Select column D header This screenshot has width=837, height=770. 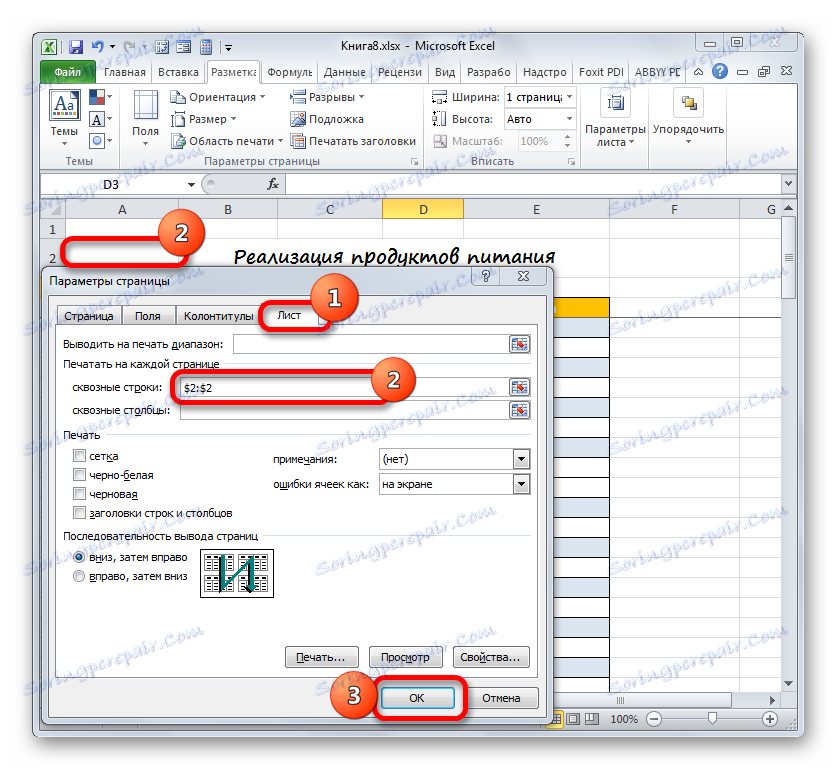(x=423, y=209)
